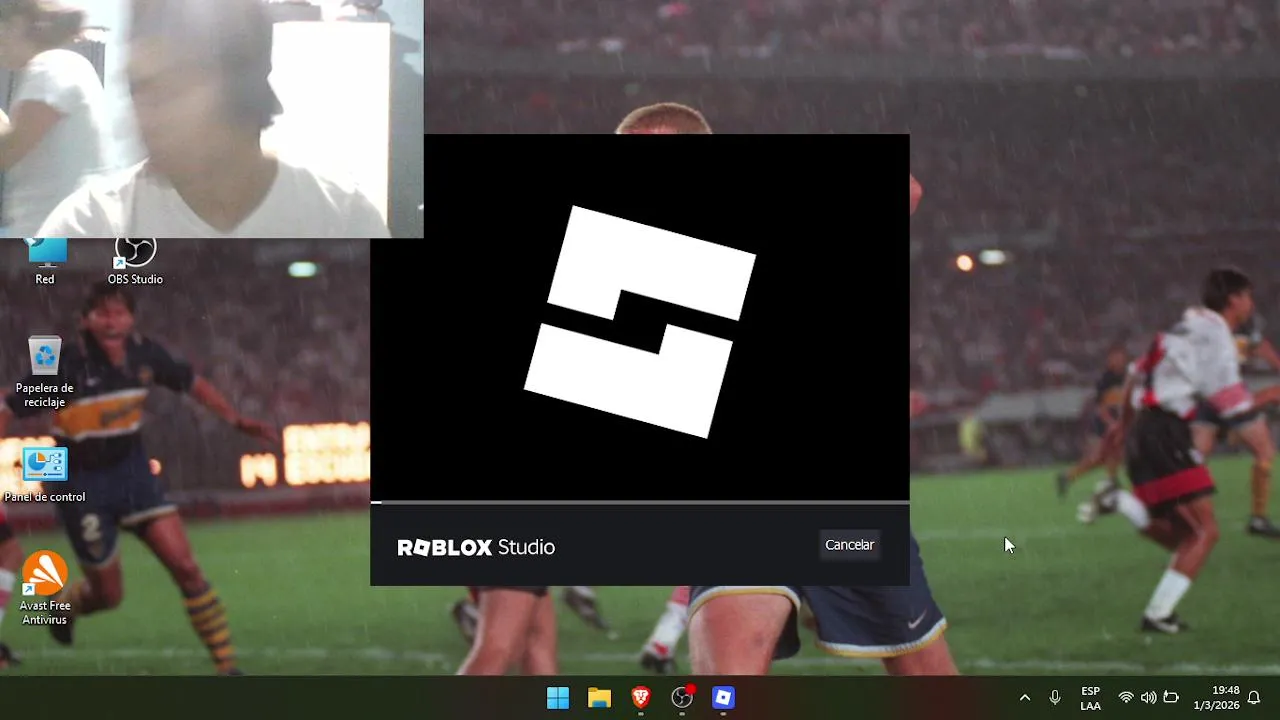Cancel the Roblox Studio loading
1280x720 pixels.
pyautogui.click(x=849, y=545)
